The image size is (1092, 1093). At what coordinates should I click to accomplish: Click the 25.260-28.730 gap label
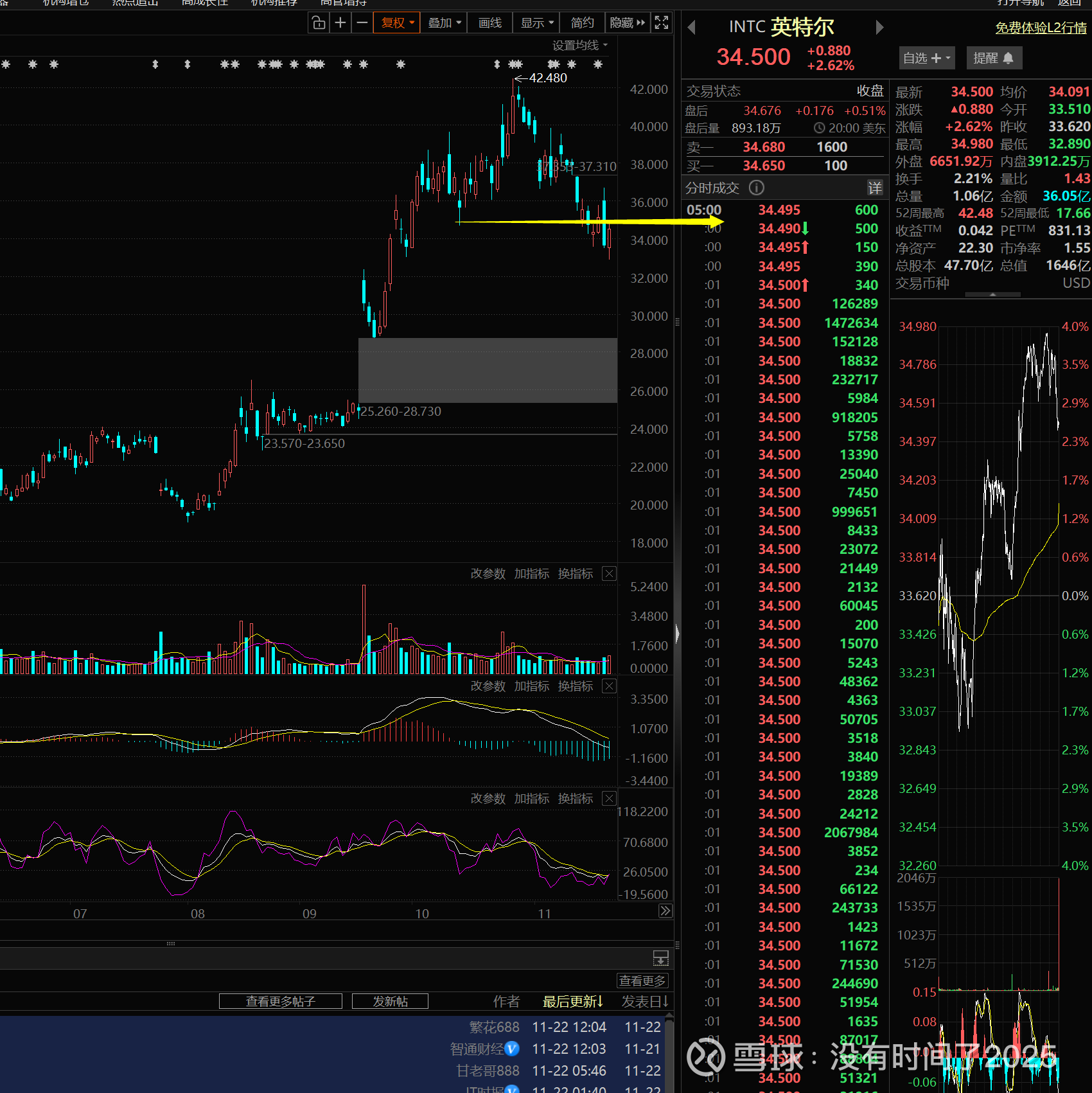pyautogui.click(x=401, y=411)
